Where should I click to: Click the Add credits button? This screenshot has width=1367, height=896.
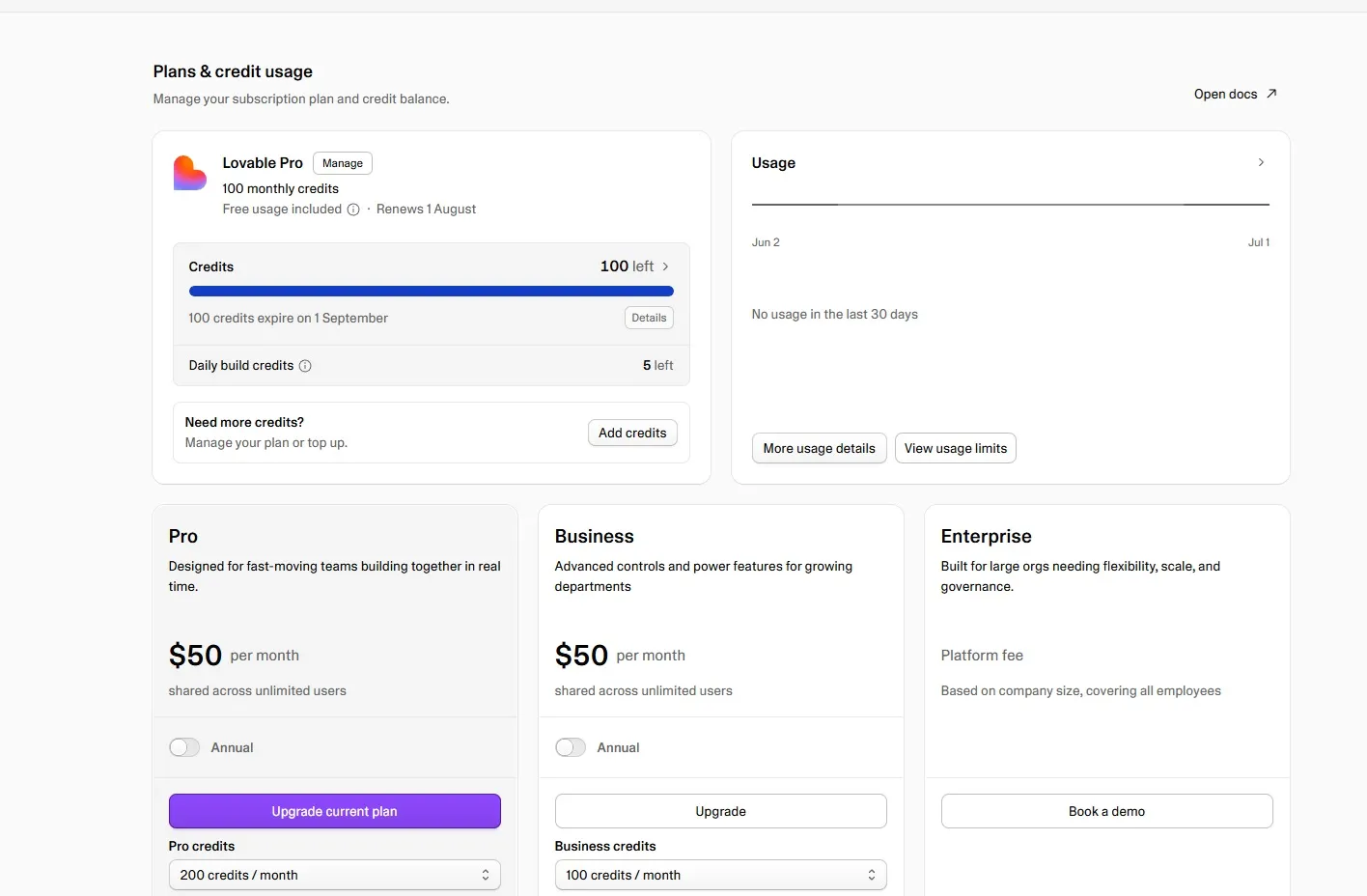coord(632,433)
